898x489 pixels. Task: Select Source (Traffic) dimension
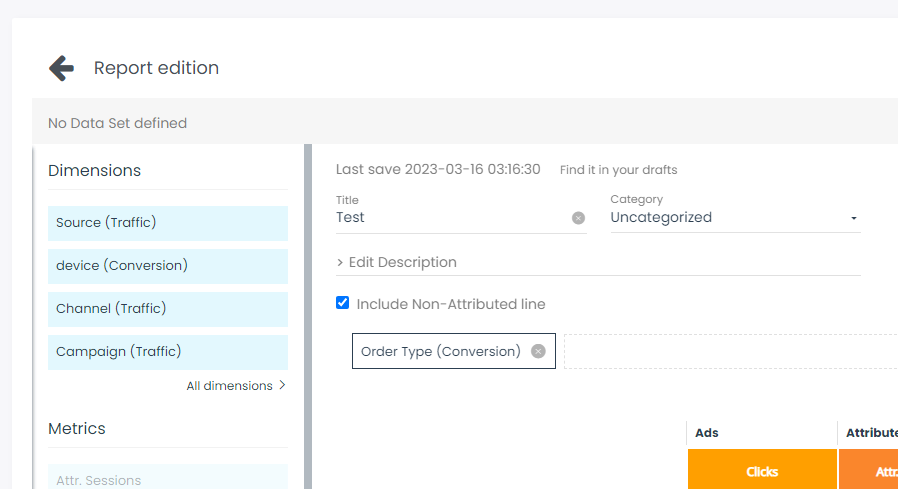[x=167, y=223]
